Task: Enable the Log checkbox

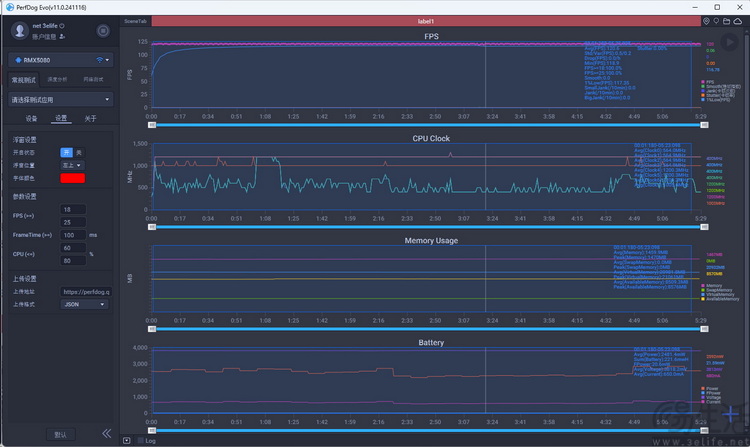Action: click(x=141, y=440)
